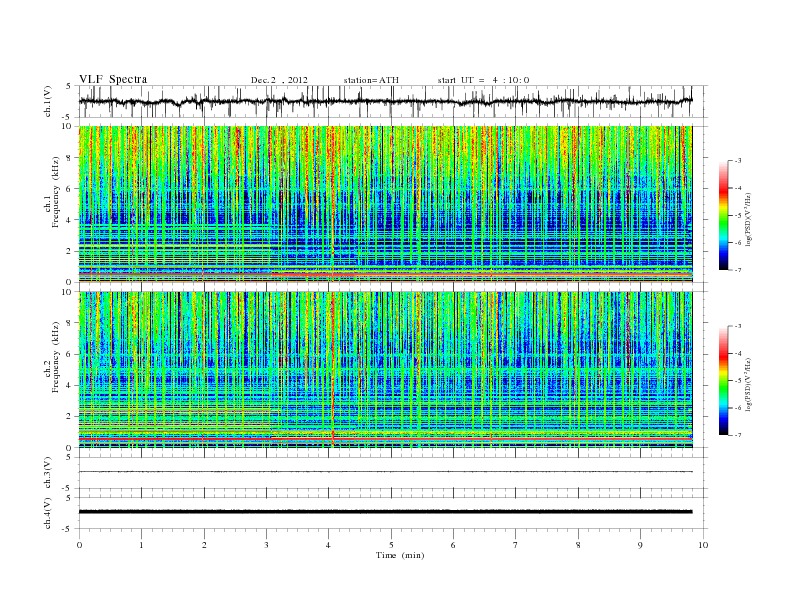Click time axis tick label "9"

[x=640, y=545]
